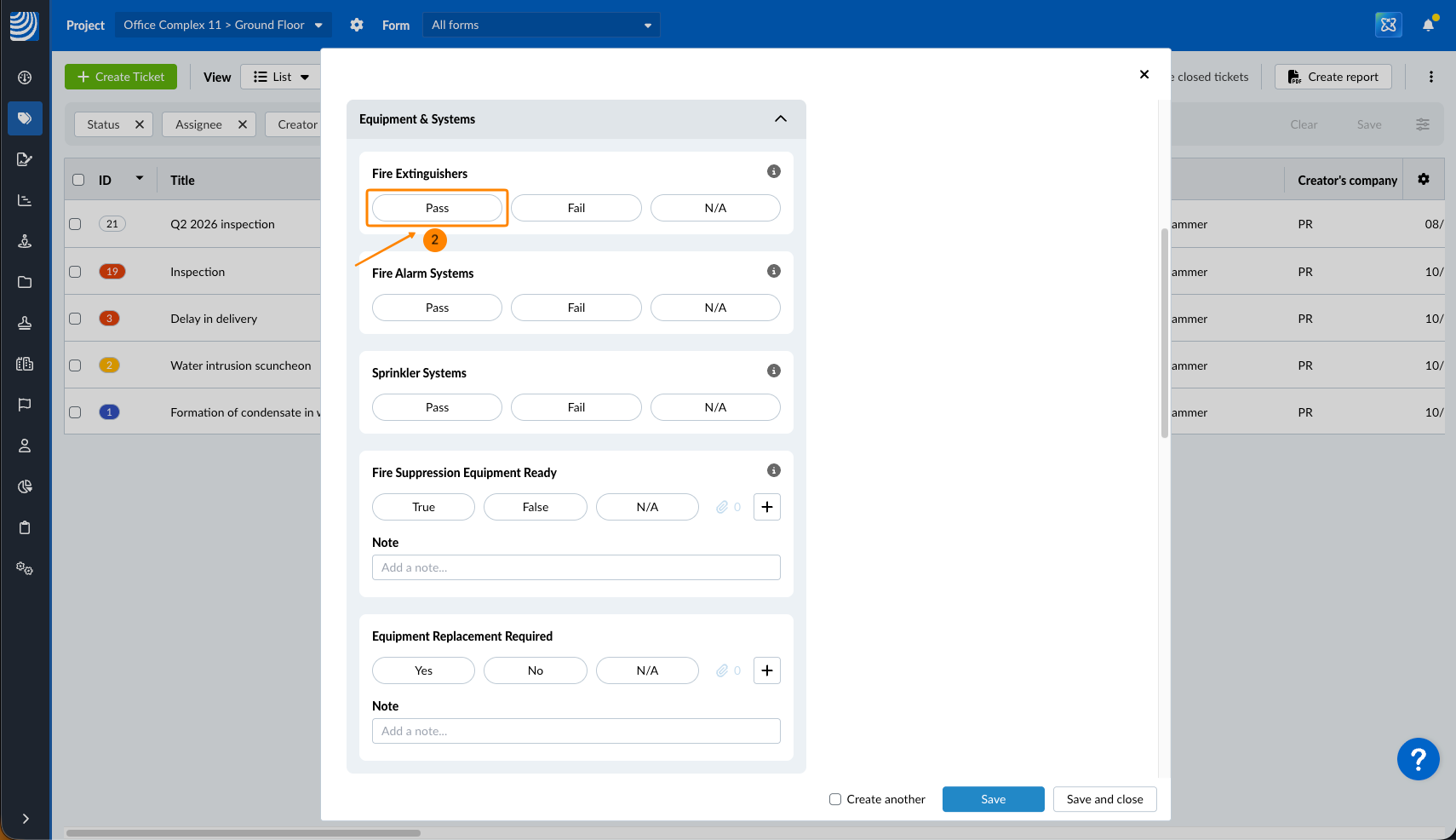Click the Save and close button

1104,799
